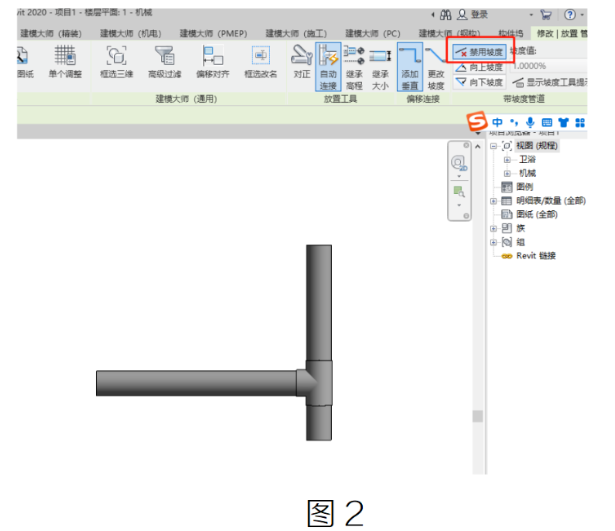Click the Sogou input S logo
The image size is (615, 531).
click(x=477, y=122)
